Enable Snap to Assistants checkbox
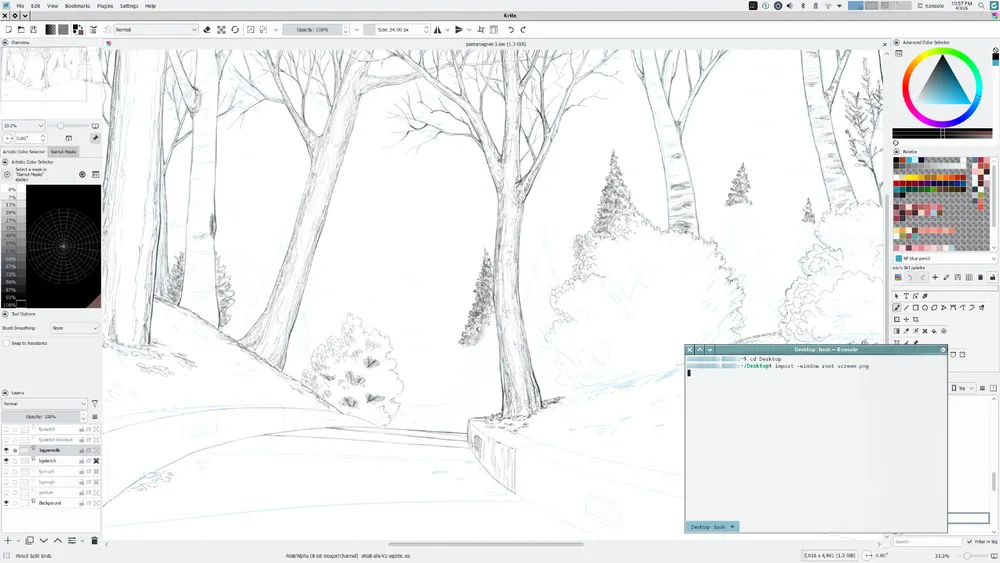This screenshot has height=563, width=1000. point(6,343)
